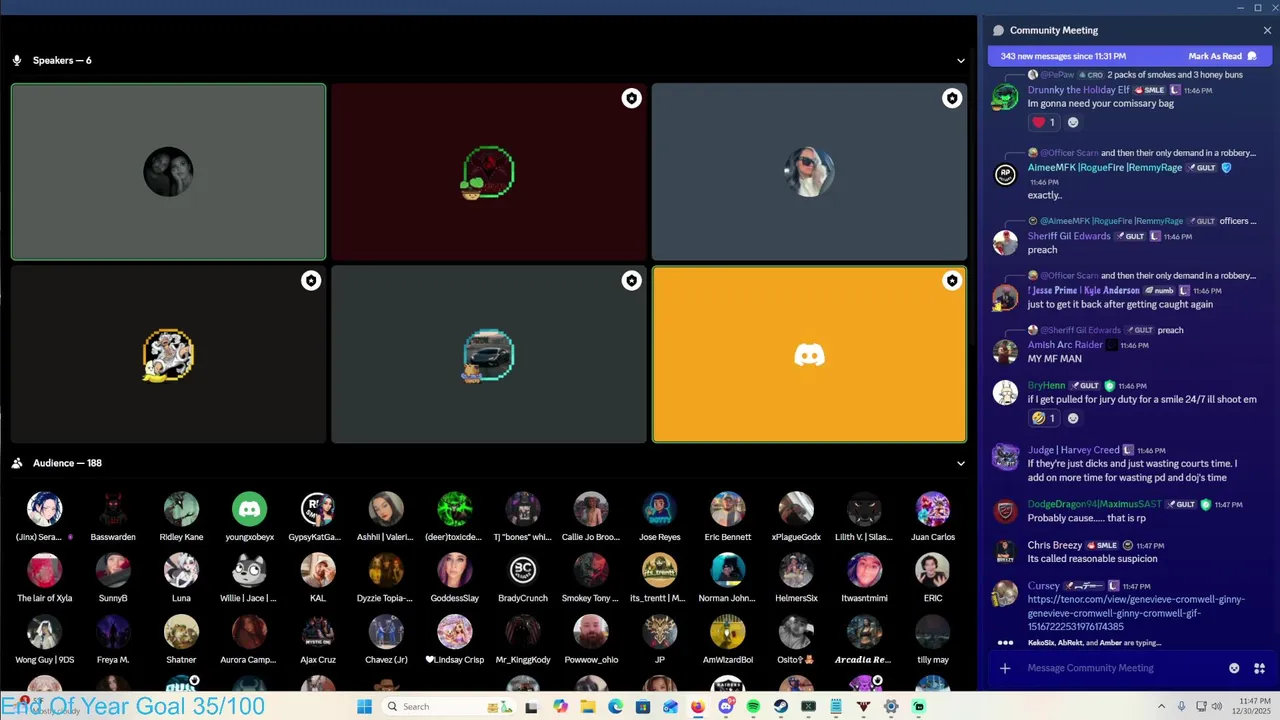Open the apps launcher icon in the message box

pyautogui.click(x=1259, y=668)
